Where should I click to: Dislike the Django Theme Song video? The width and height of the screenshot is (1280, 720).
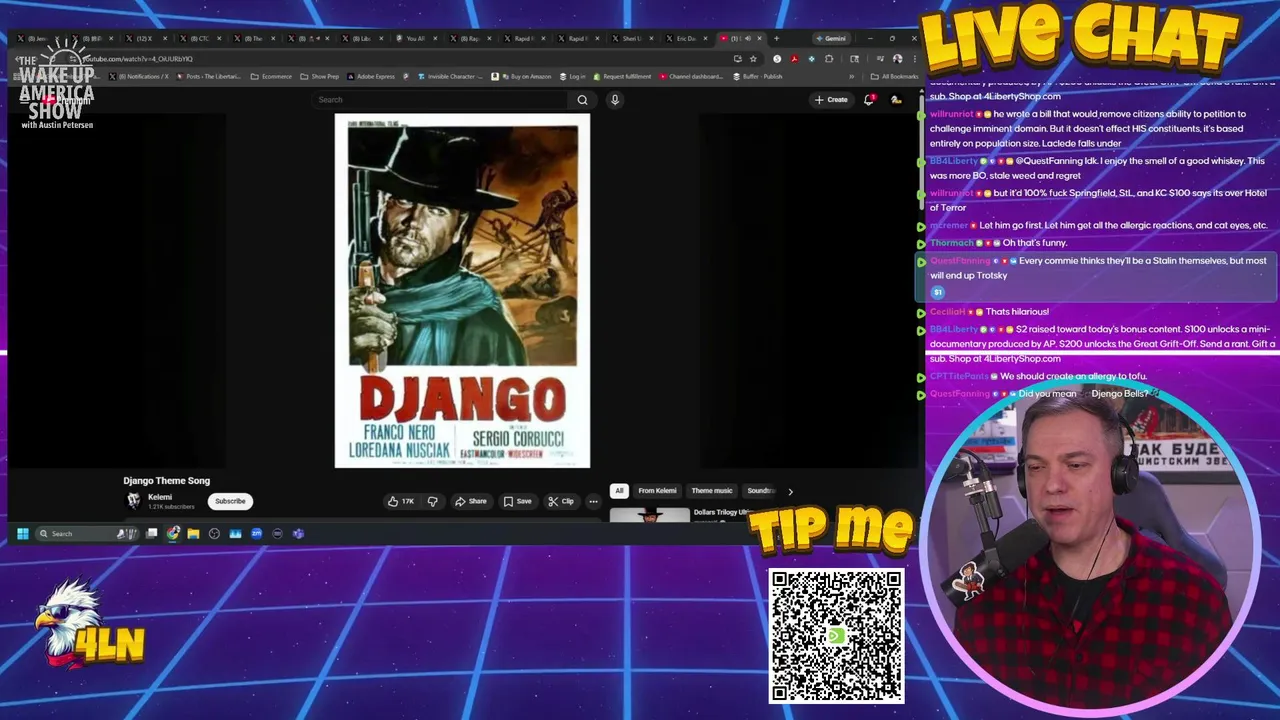point(432,501)
